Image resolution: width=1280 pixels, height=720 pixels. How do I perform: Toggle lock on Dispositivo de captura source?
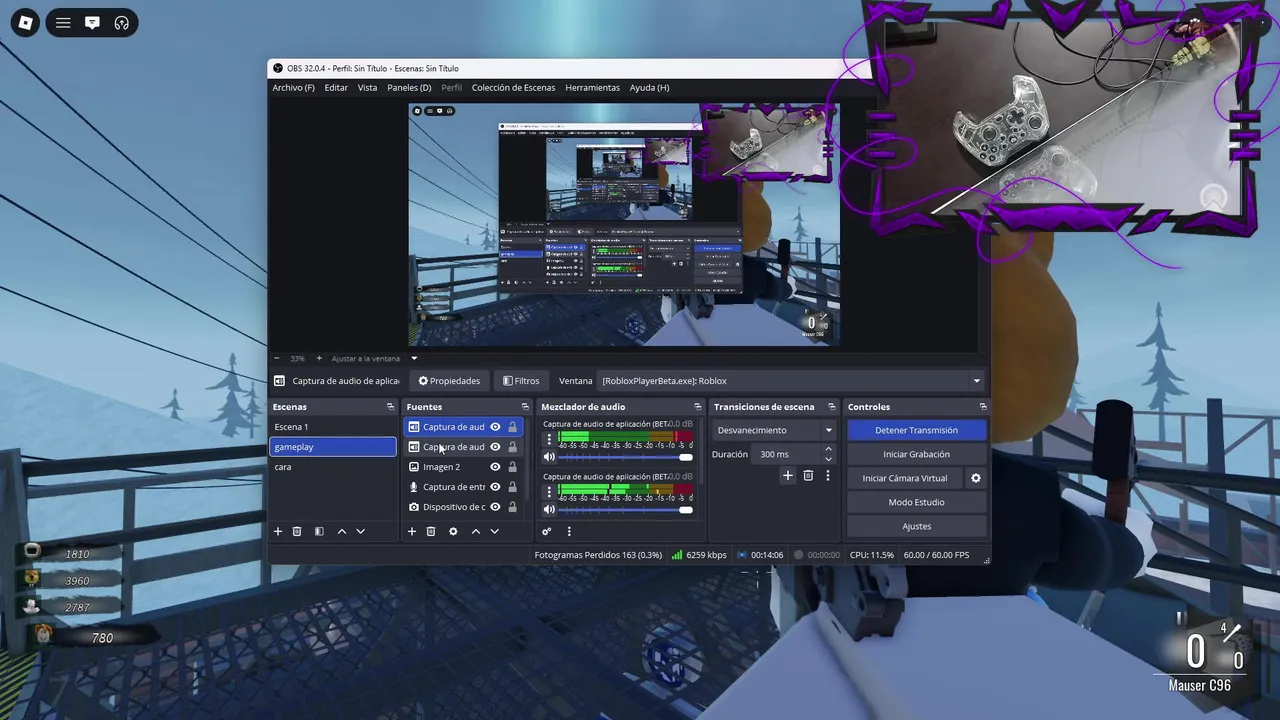click(x=512, y=507)
